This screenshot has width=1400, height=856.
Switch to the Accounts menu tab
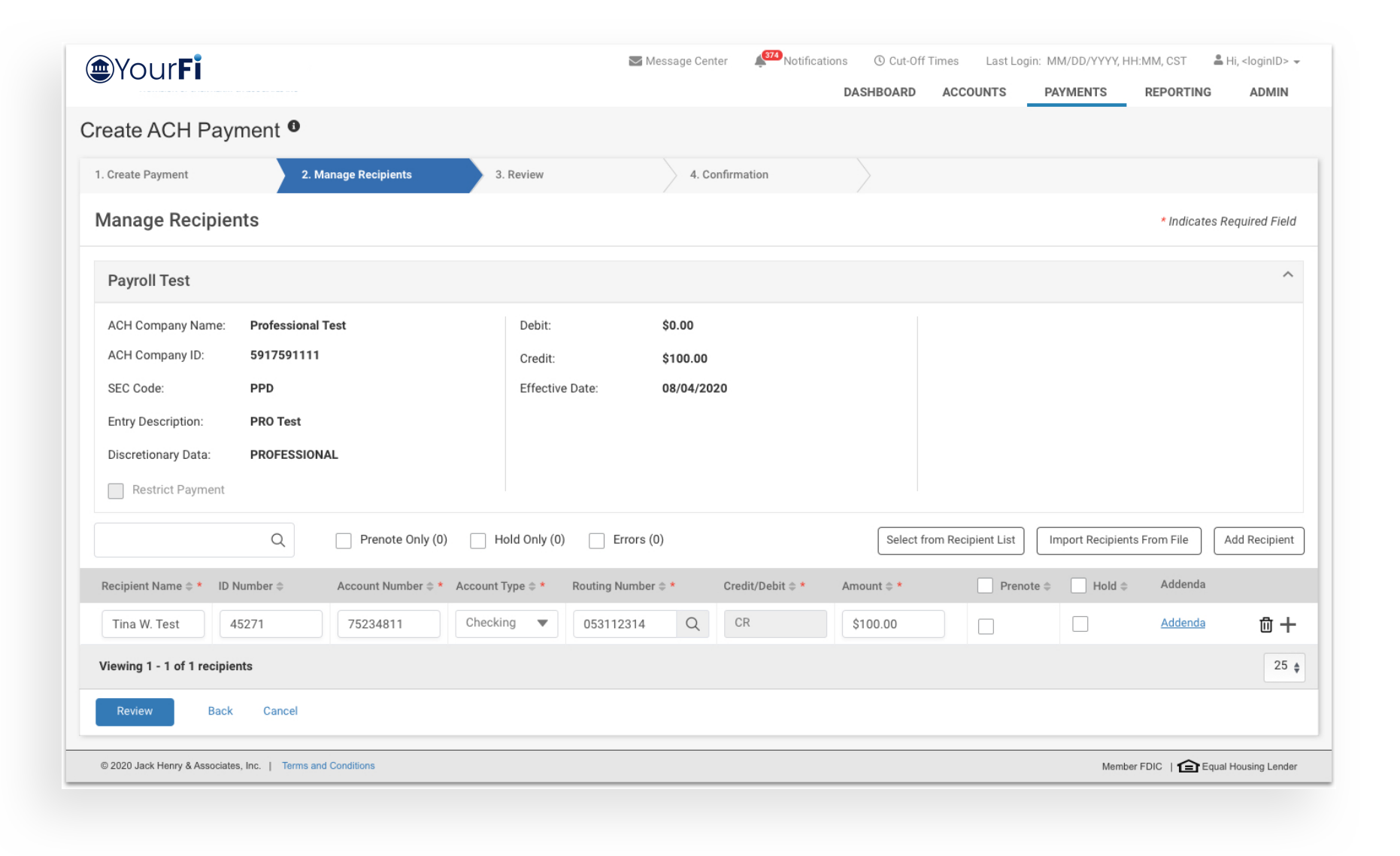(x=974, y=92)
